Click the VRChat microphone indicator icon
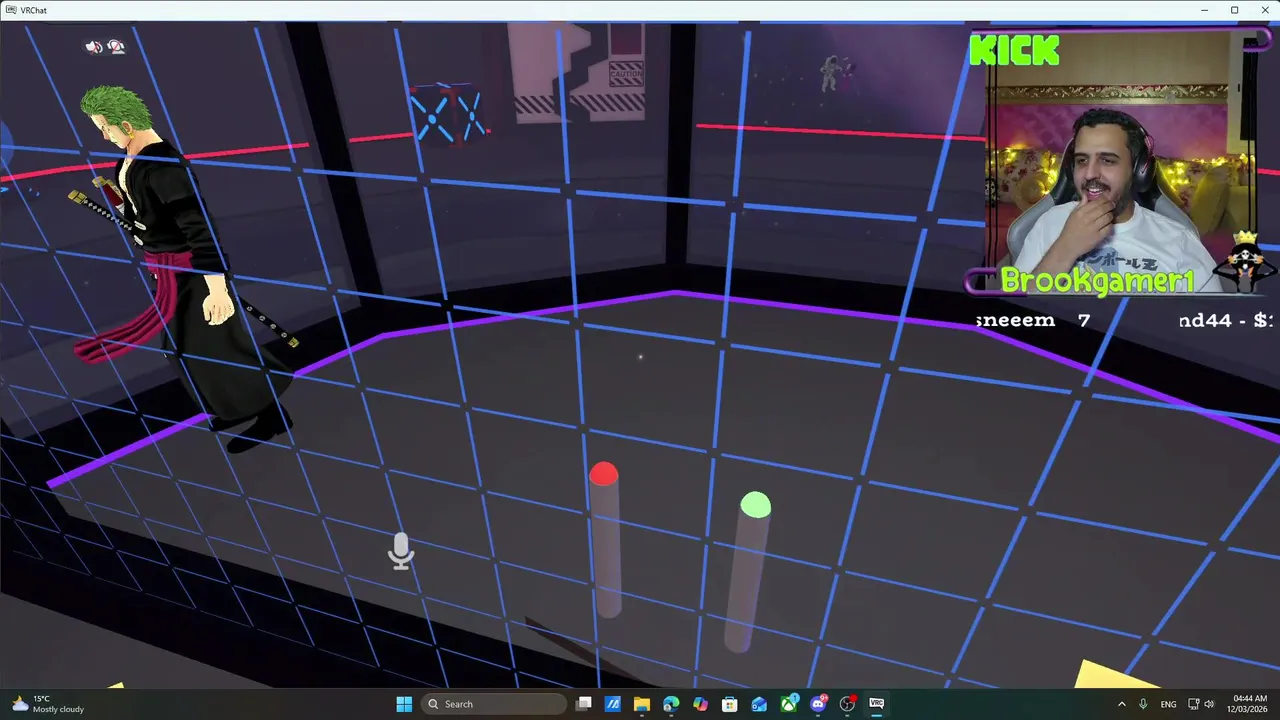Viewport: 1280px width, 720px height. click(x=401, y=551)
